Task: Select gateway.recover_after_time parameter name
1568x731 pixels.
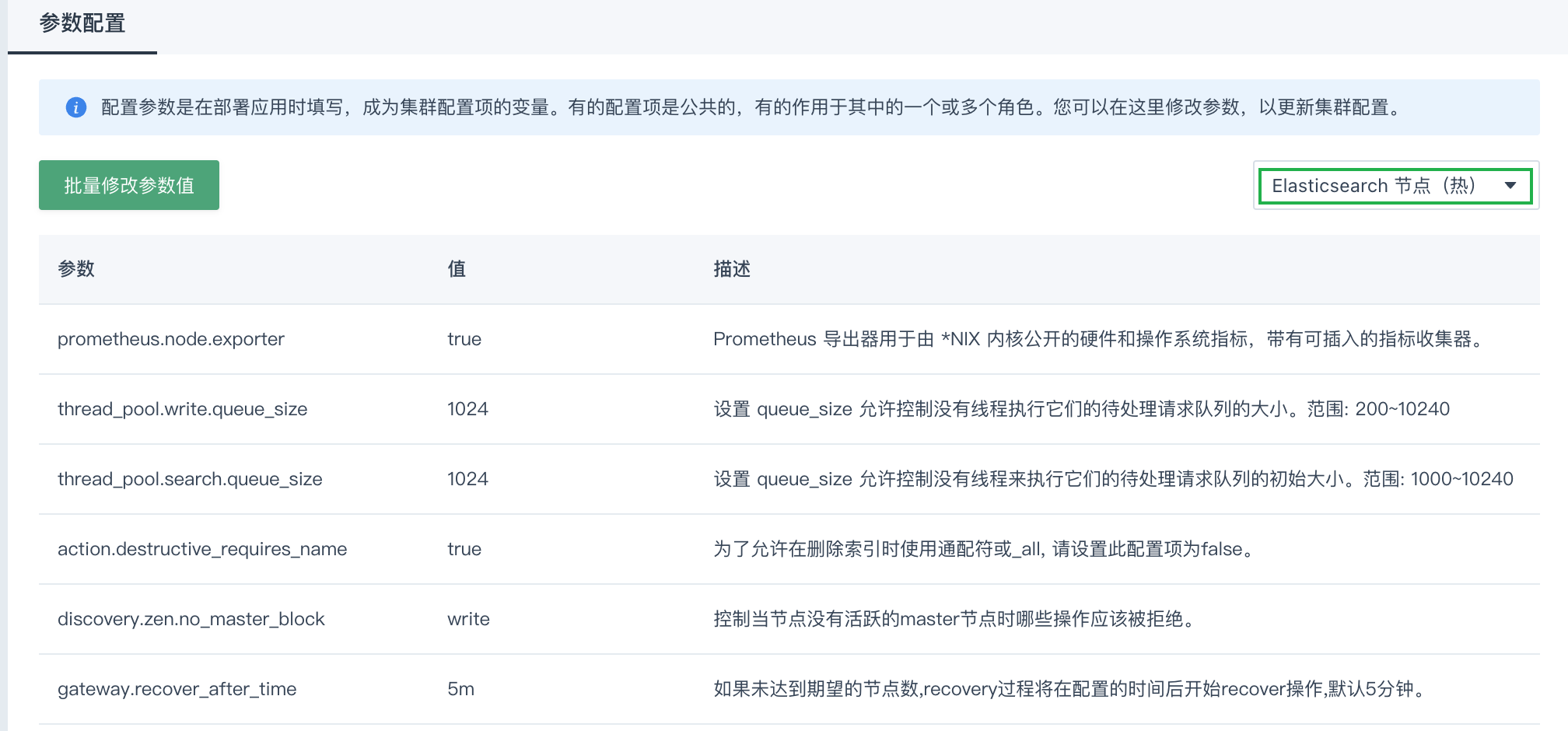Action: [x=177, y=689]
